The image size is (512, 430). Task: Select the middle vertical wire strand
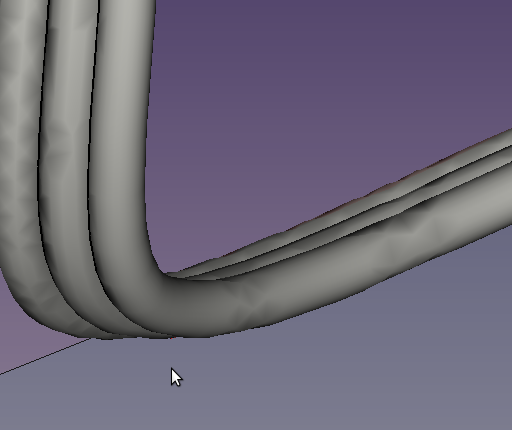coord(67,133)
